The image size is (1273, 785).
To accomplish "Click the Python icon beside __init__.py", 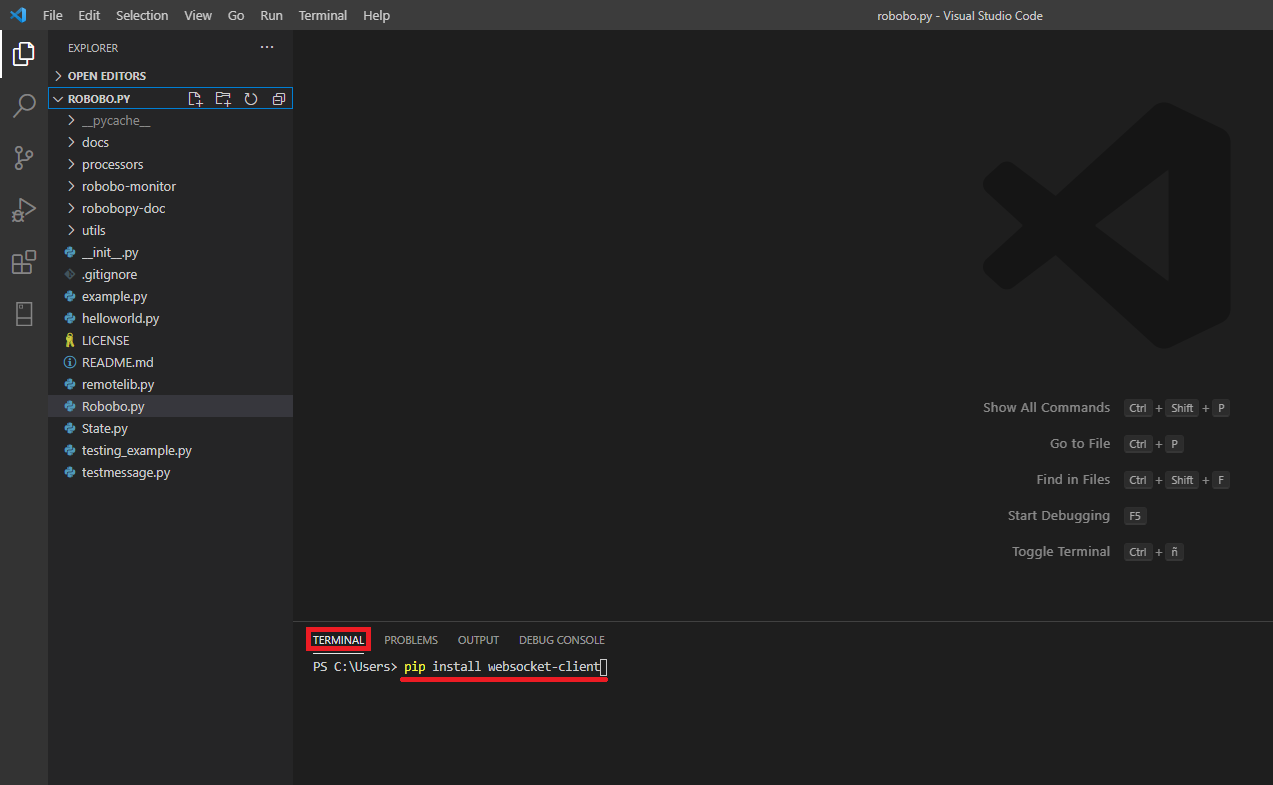I will pos(70,253).
